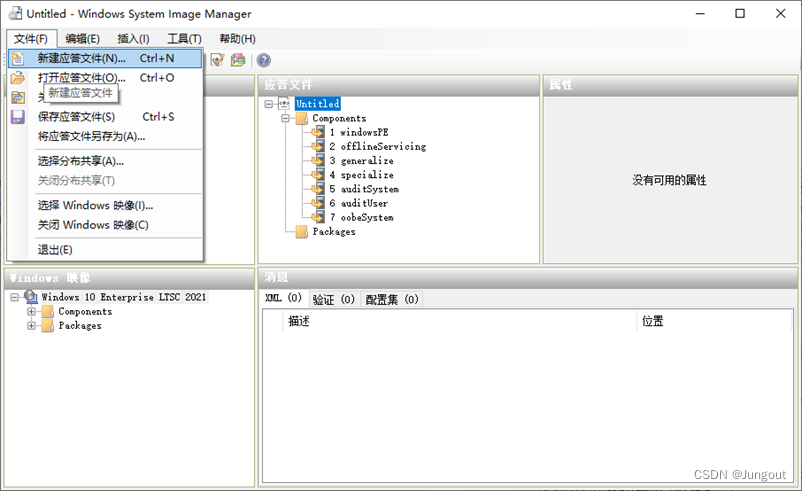
Task: Click Packages folder icon under Windows image
Action: pos(48,326)
